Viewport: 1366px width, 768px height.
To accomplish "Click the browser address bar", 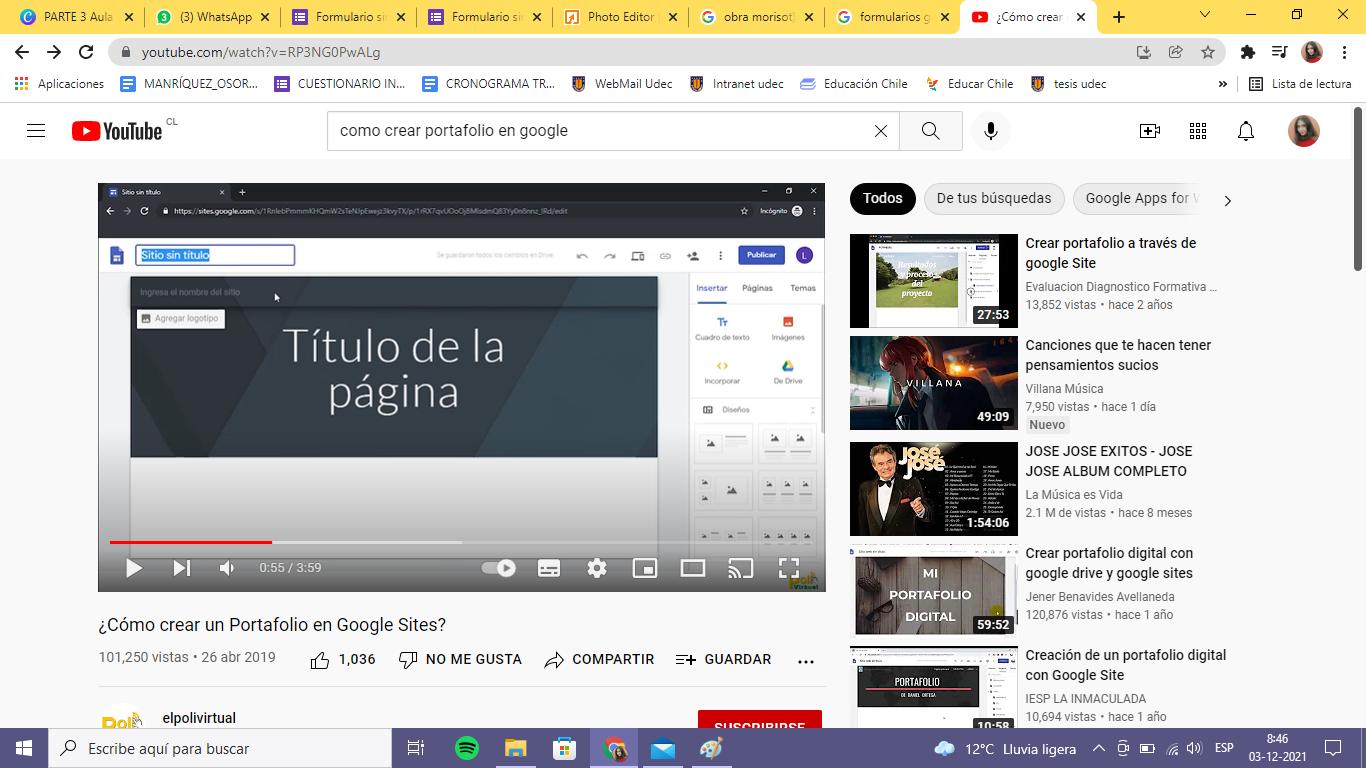I will (x=630, y=52).
